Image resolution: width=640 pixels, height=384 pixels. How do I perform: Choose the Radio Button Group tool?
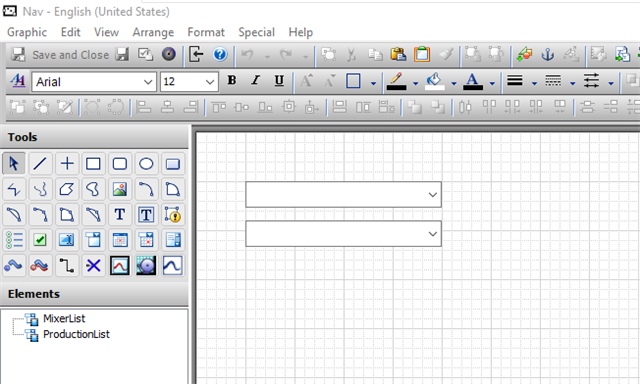pos(13,240)
